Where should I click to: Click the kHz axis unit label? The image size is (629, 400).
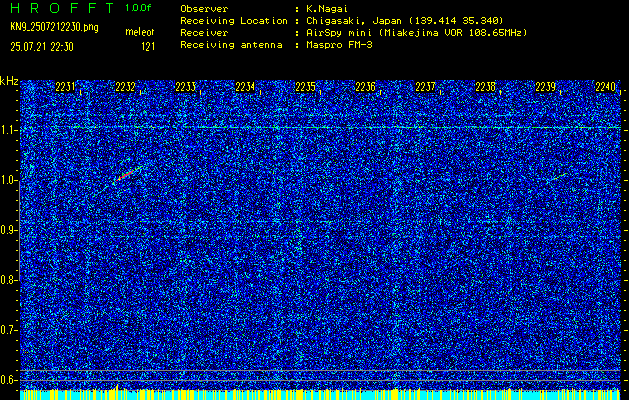pos(9,81)
